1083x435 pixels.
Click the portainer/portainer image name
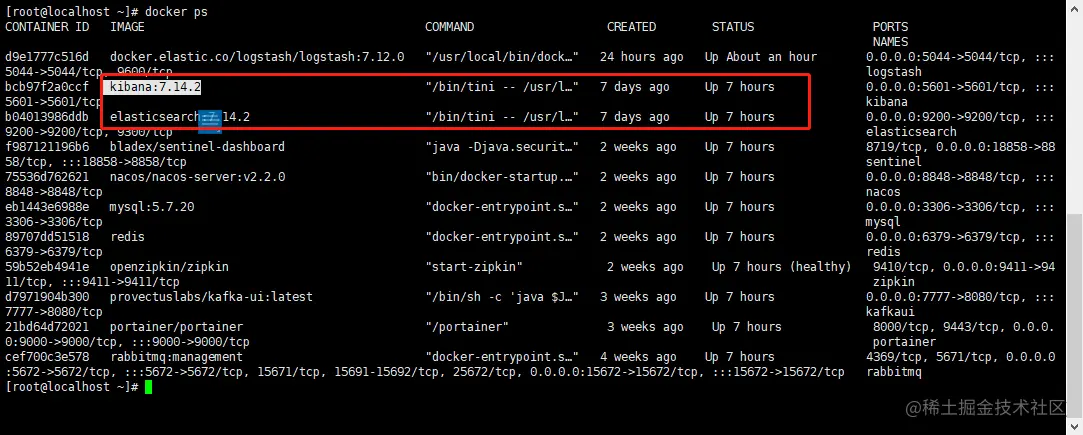click(x=176, y=327)
